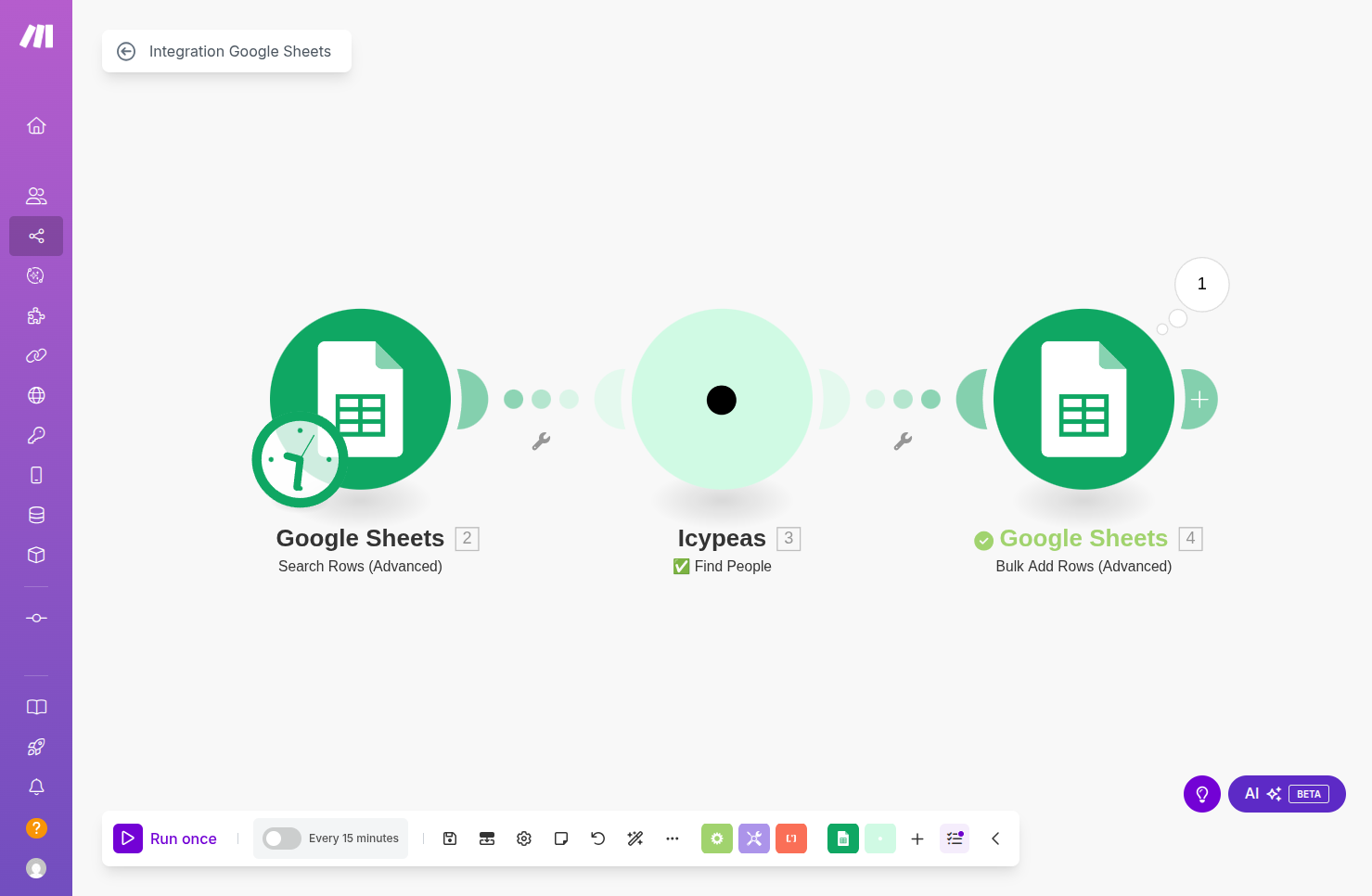Open the purple Tools favorite

click(754, 838)
